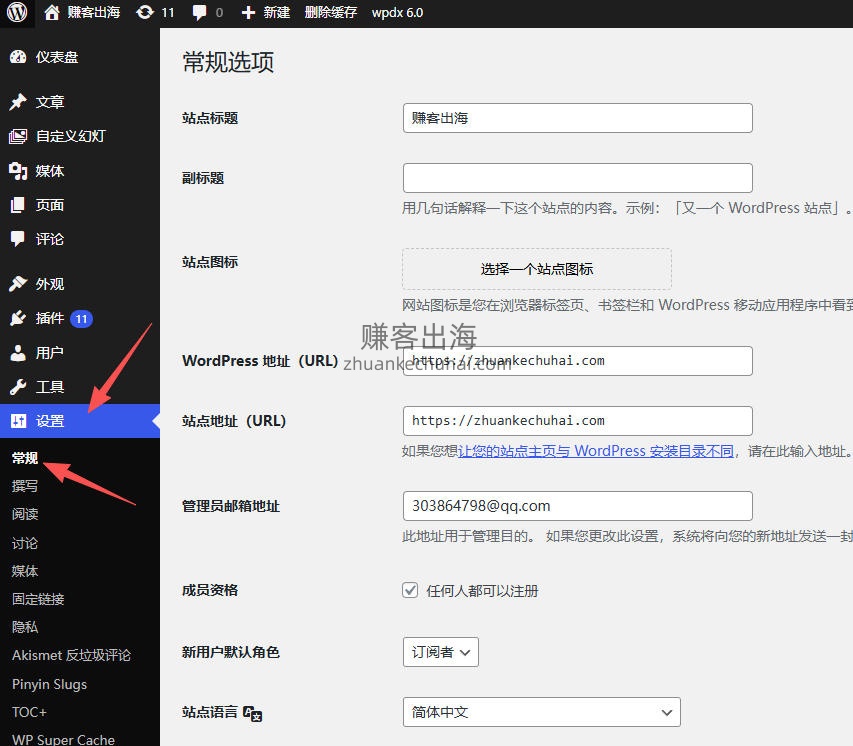Click the WordPress logo icon

[x=17, y=13]
